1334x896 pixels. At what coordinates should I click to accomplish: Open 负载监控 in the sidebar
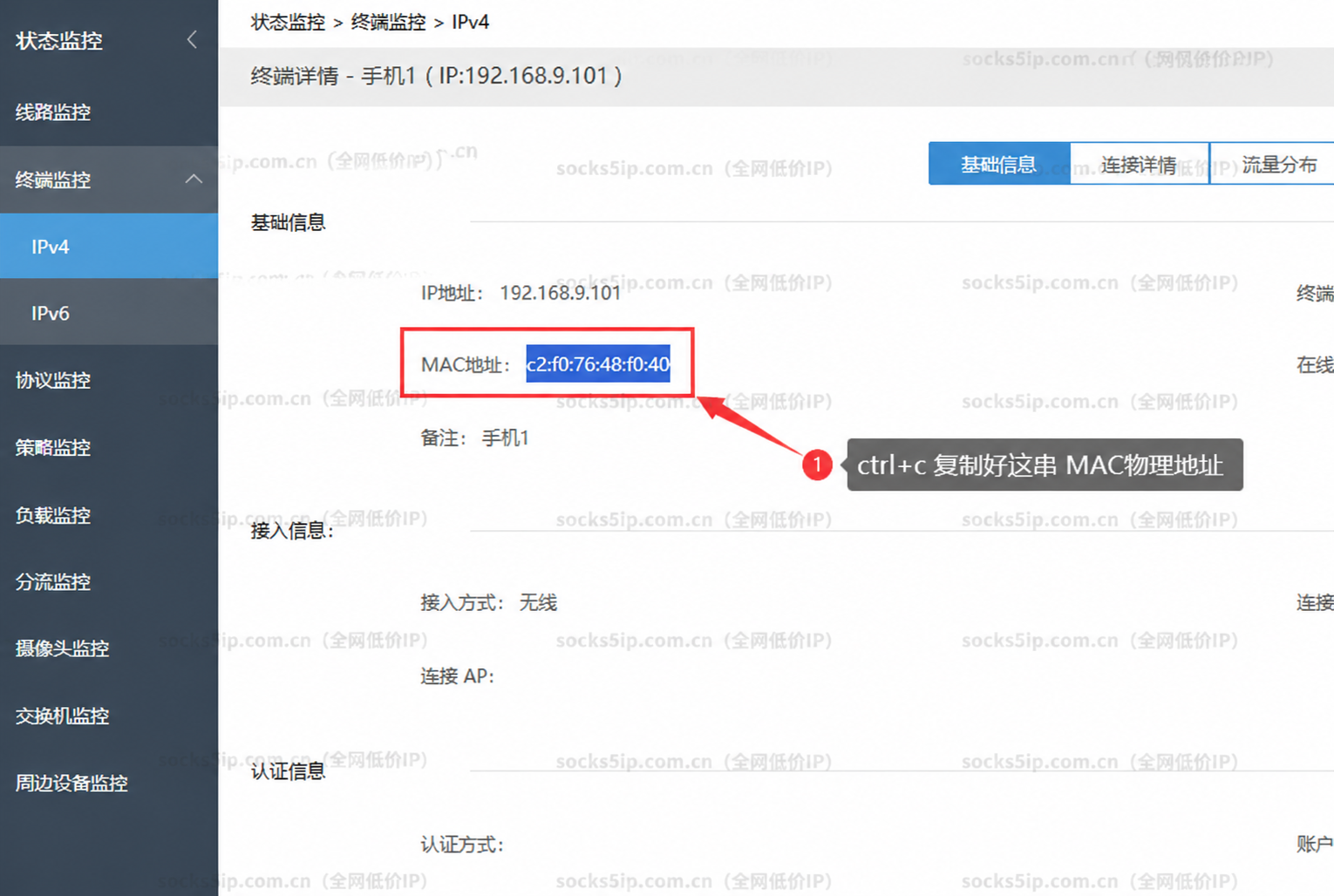pyautogui.click(x=109, y=515)
